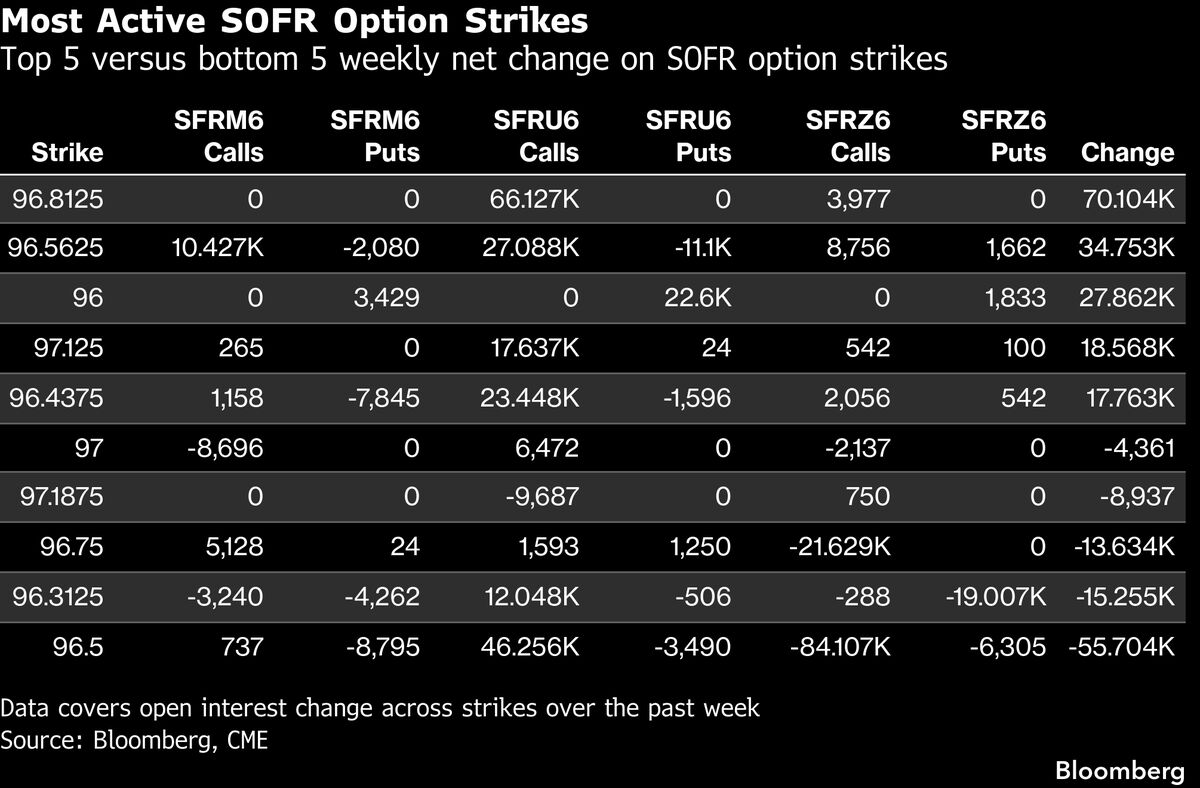Click the SFRU6 Puts column header

click(688, 137)
